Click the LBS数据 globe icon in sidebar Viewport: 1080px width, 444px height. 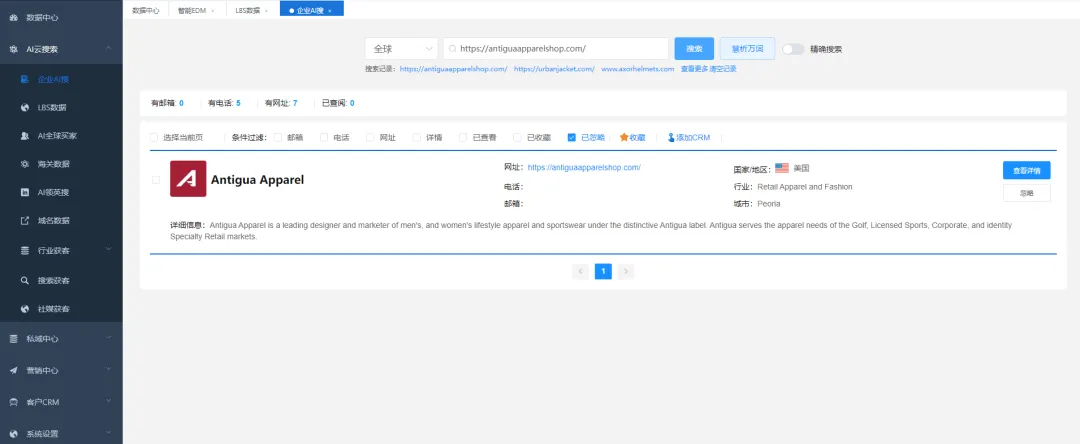(x=25, y=108)
